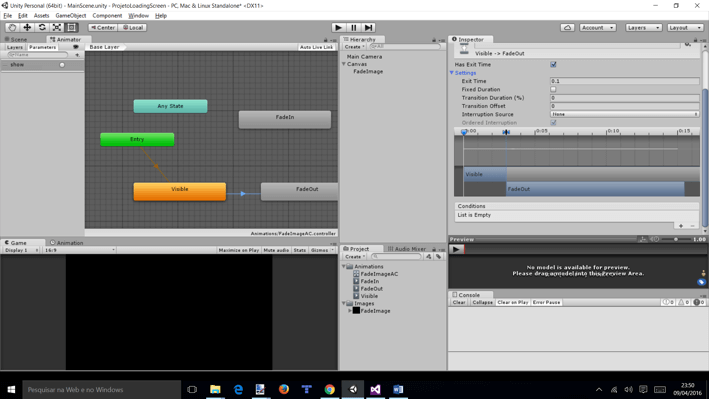Toggle Error Pause in Console
Viewport: 709px width, 399px height.
pos(546,302)
